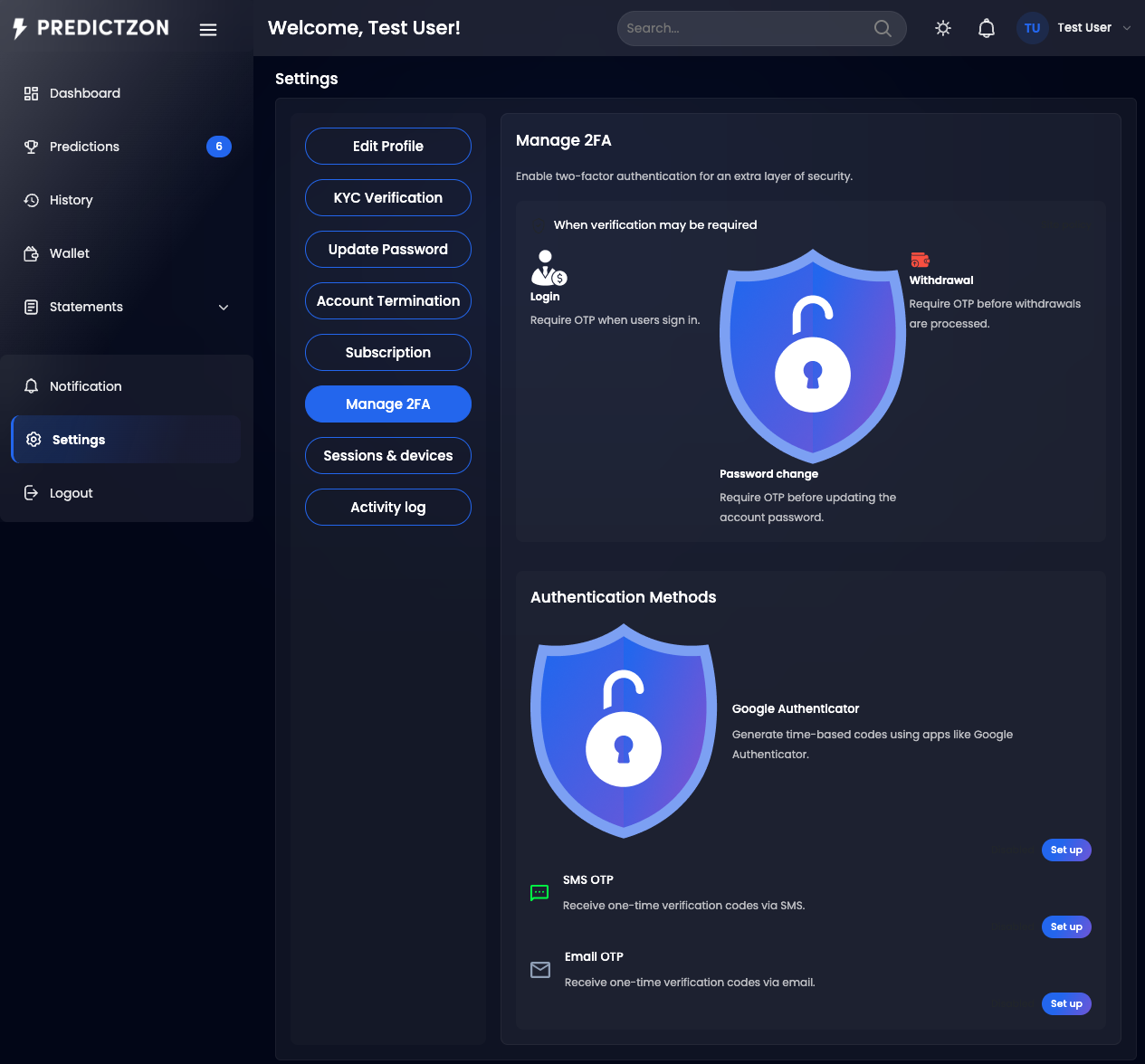Viewport: 1145px width, 1064px height.
Task: Open notifications bell in header
Action: pyautogui.click(x=987, y=28)
